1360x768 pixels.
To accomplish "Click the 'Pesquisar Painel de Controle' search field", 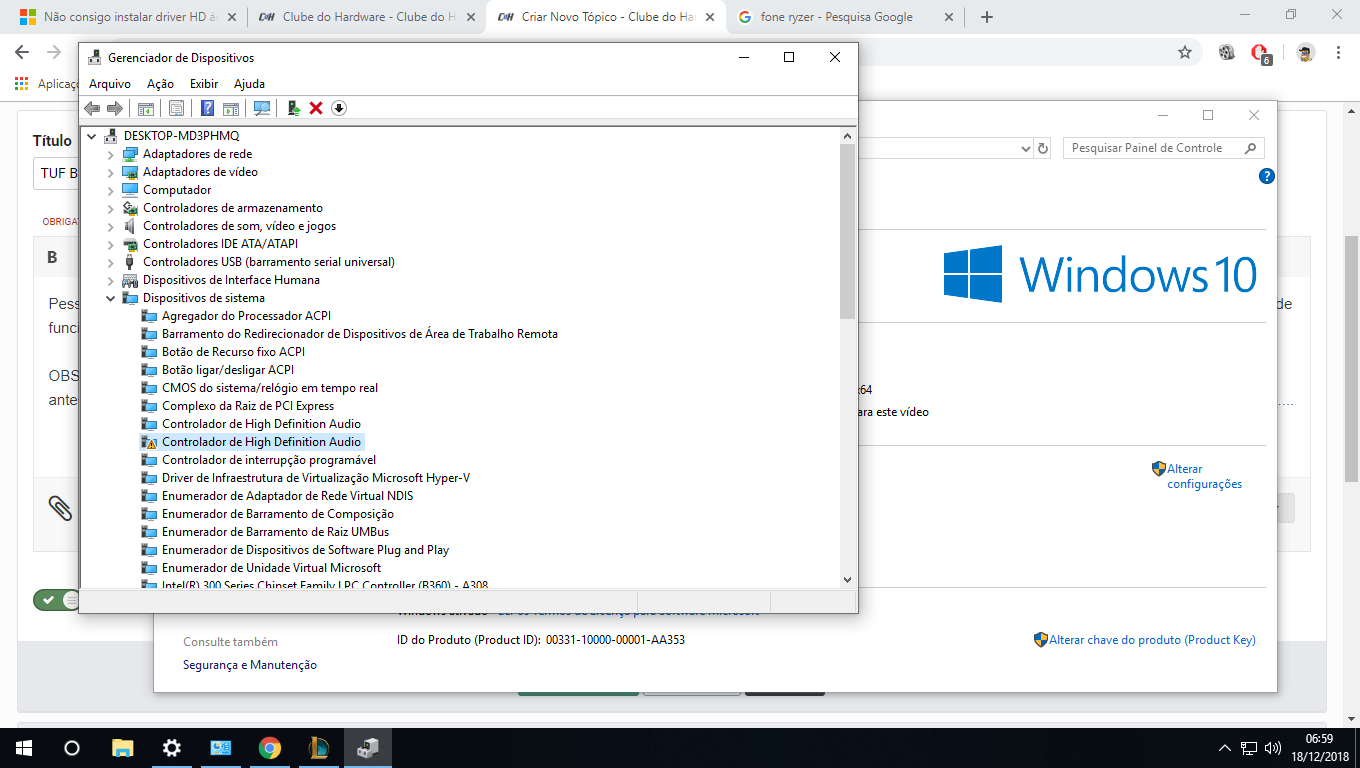I will click(x=1164, y=148).
